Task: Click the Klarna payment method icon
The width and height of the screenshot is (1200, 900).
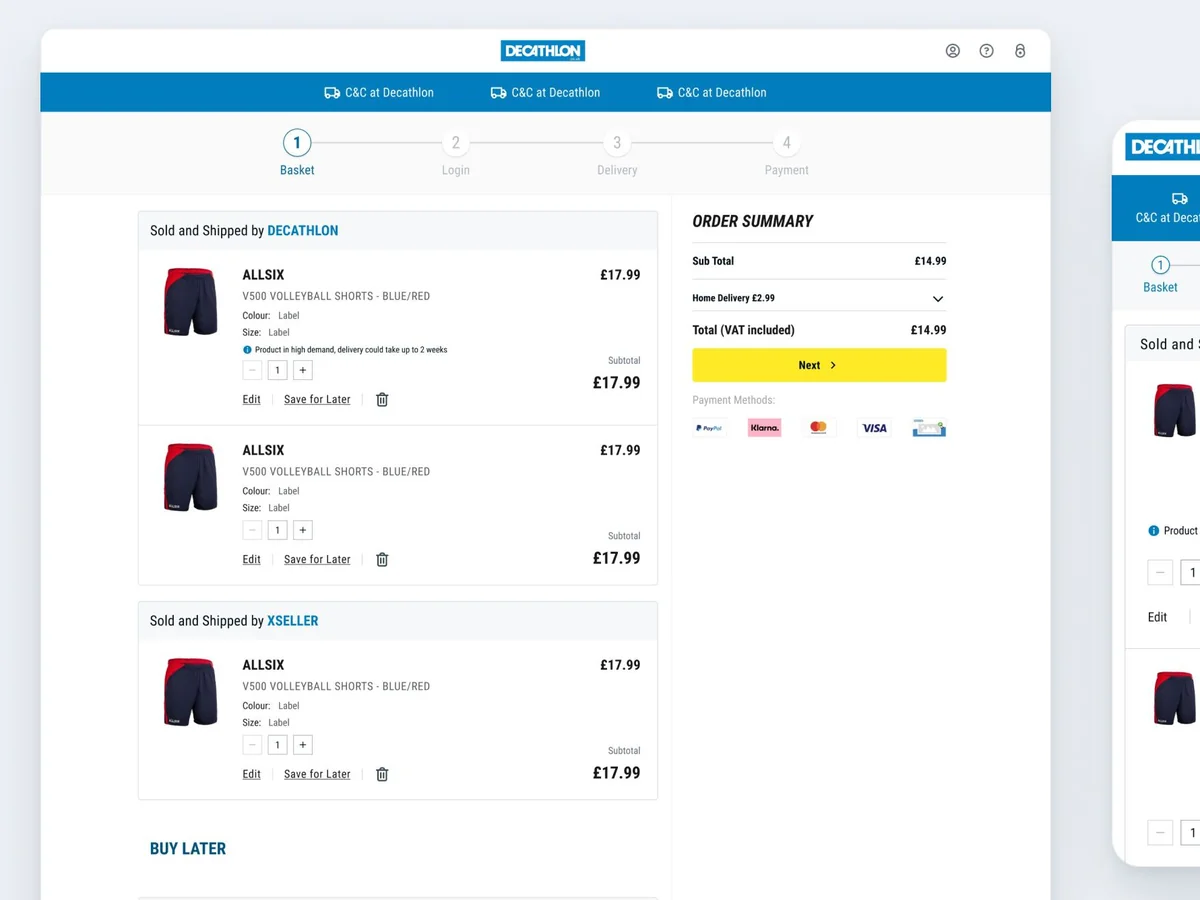Action: 764,428
